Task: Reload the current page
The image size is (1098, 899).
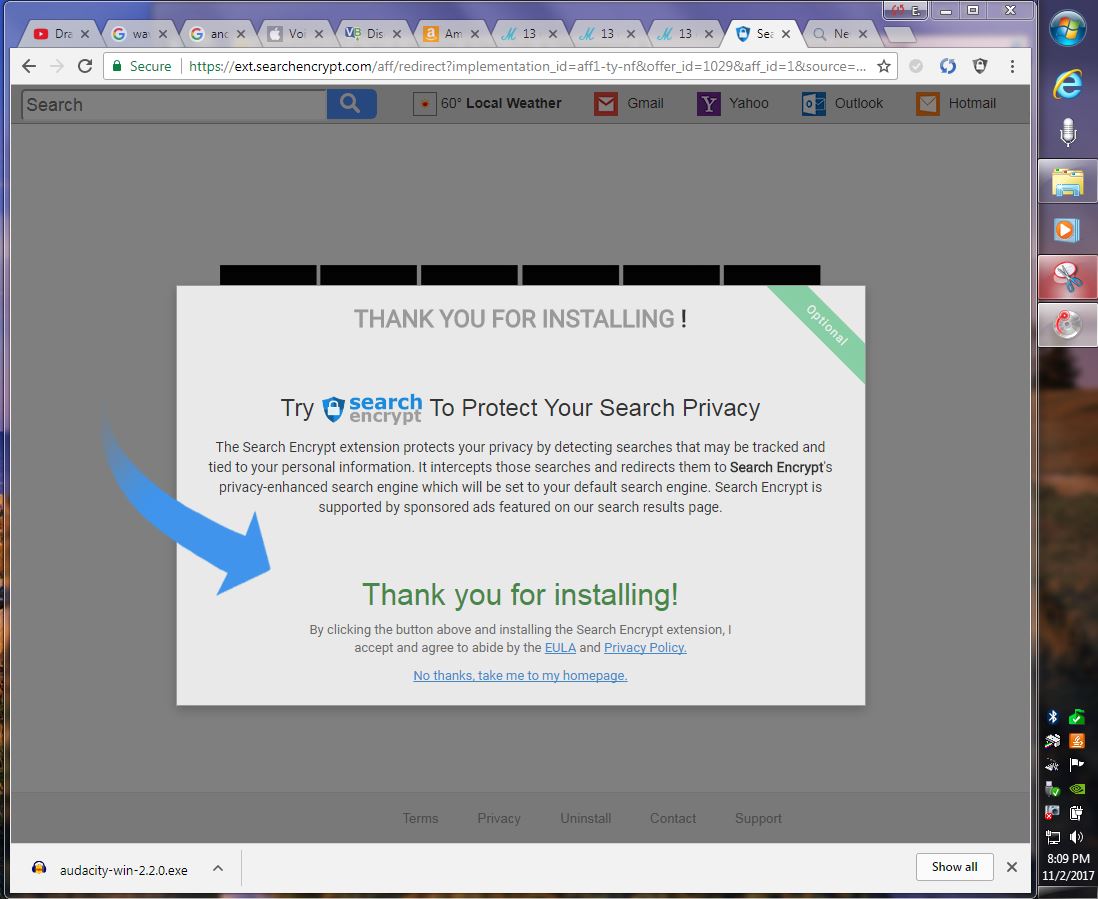Action: (85, 66)
